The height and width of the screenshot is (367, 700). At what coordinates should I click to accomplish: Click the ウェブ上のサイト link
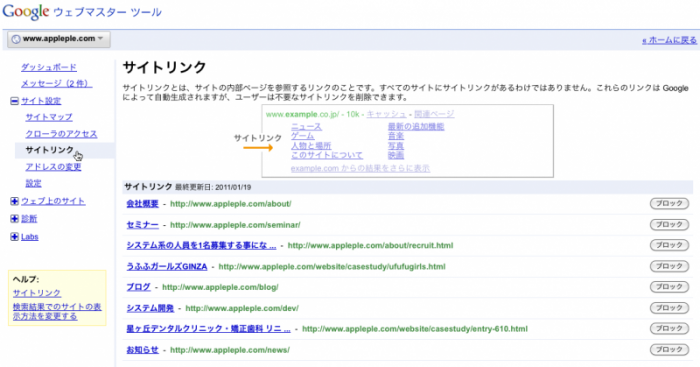point(53,201)
